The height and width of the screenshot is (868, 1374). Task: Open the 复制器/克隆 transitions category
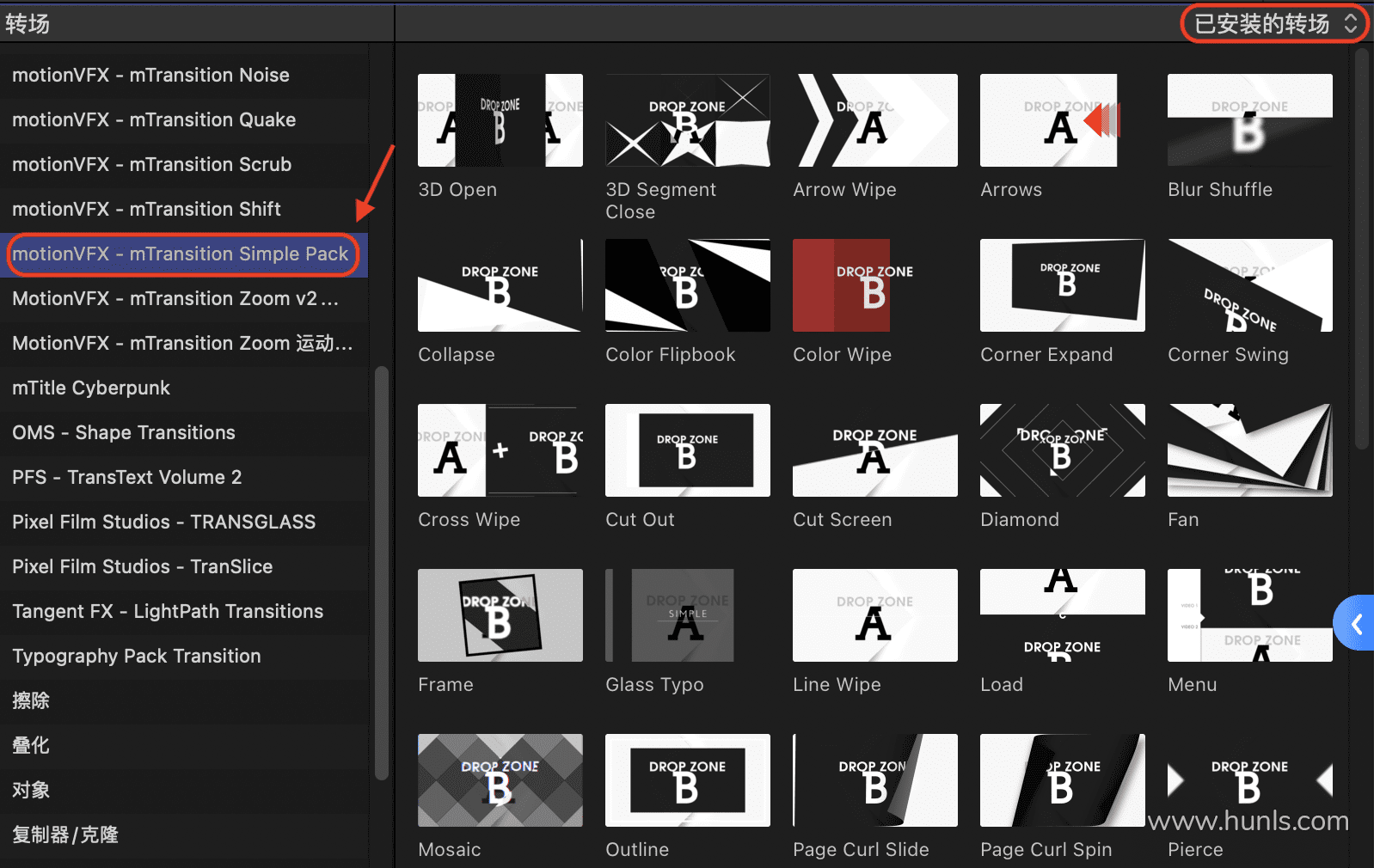(184, 834)
